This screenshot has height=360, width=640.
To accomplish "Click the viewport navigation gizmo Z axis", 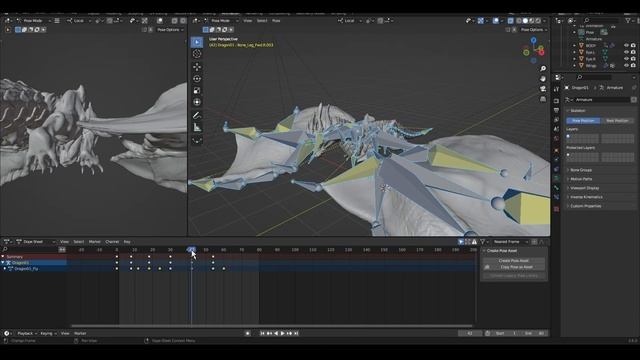I will 533,40.
